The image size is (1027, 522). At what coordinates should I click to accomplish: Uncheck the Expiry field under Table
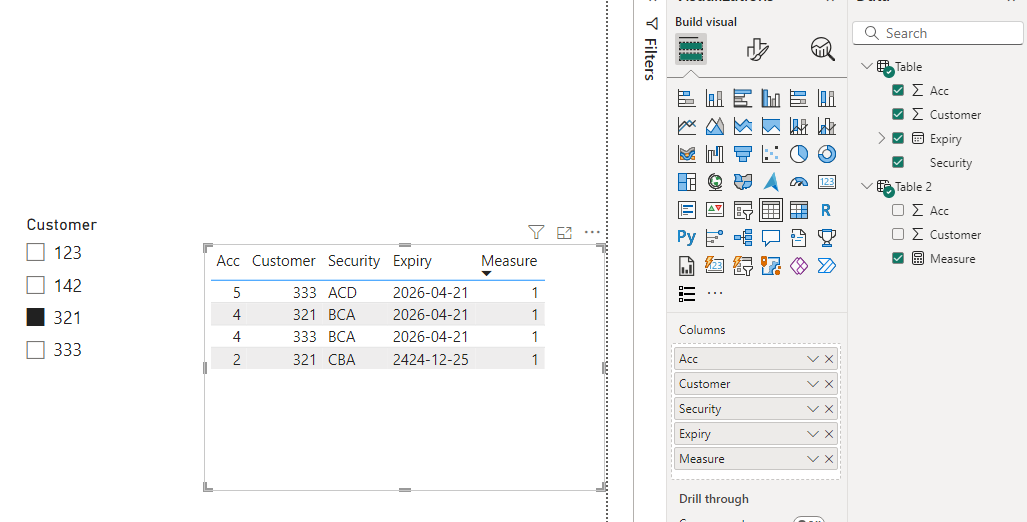(898, 138)
